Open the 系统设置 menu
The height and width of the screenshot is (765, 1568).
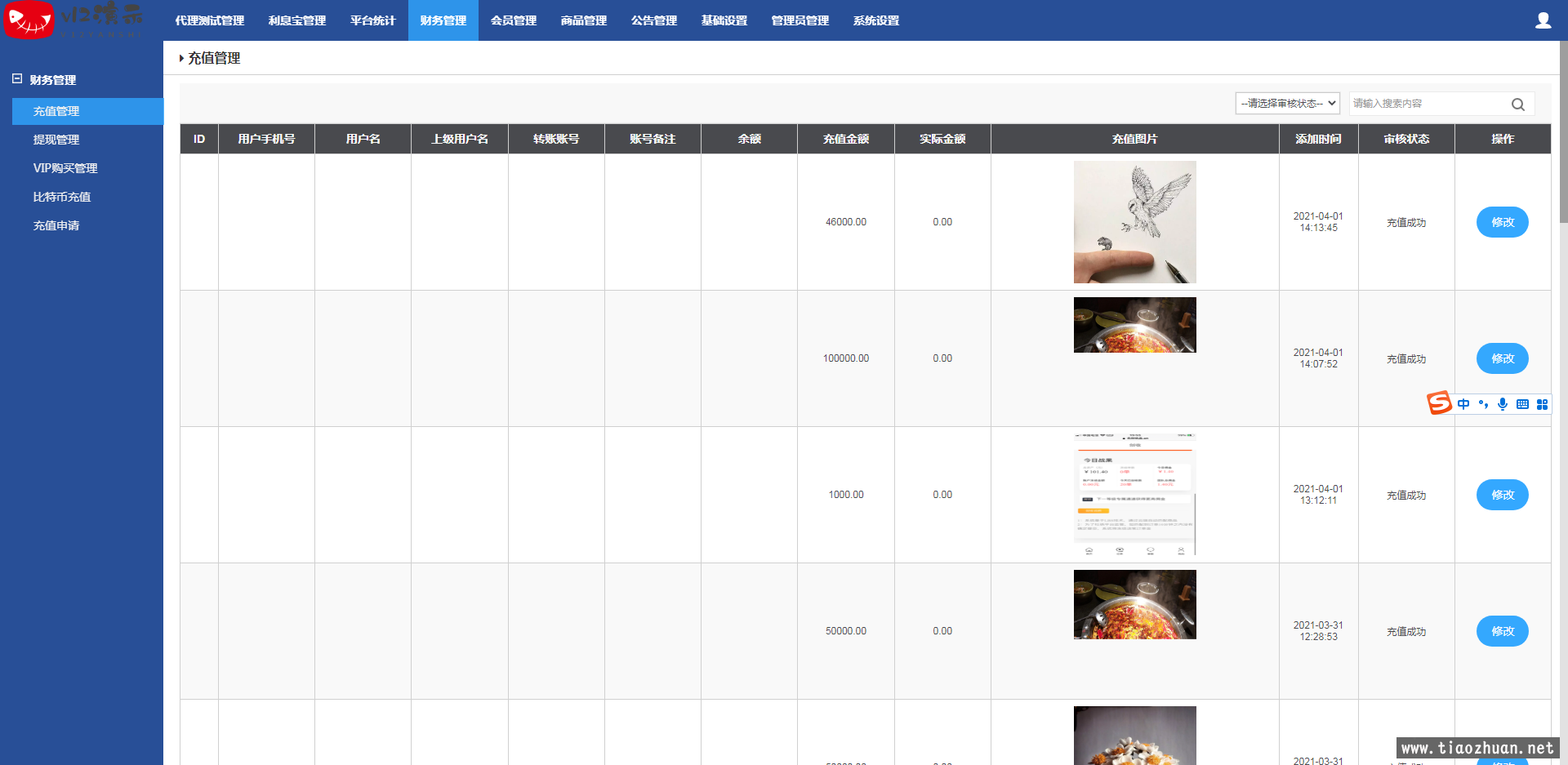tap(876, 20)
